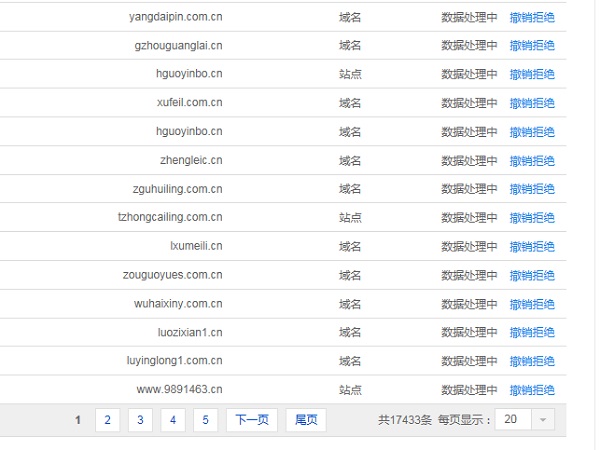Select domain text zouguoyues.com.cn
This screenshot has width=600, height=450.
[x=173, y=275]
